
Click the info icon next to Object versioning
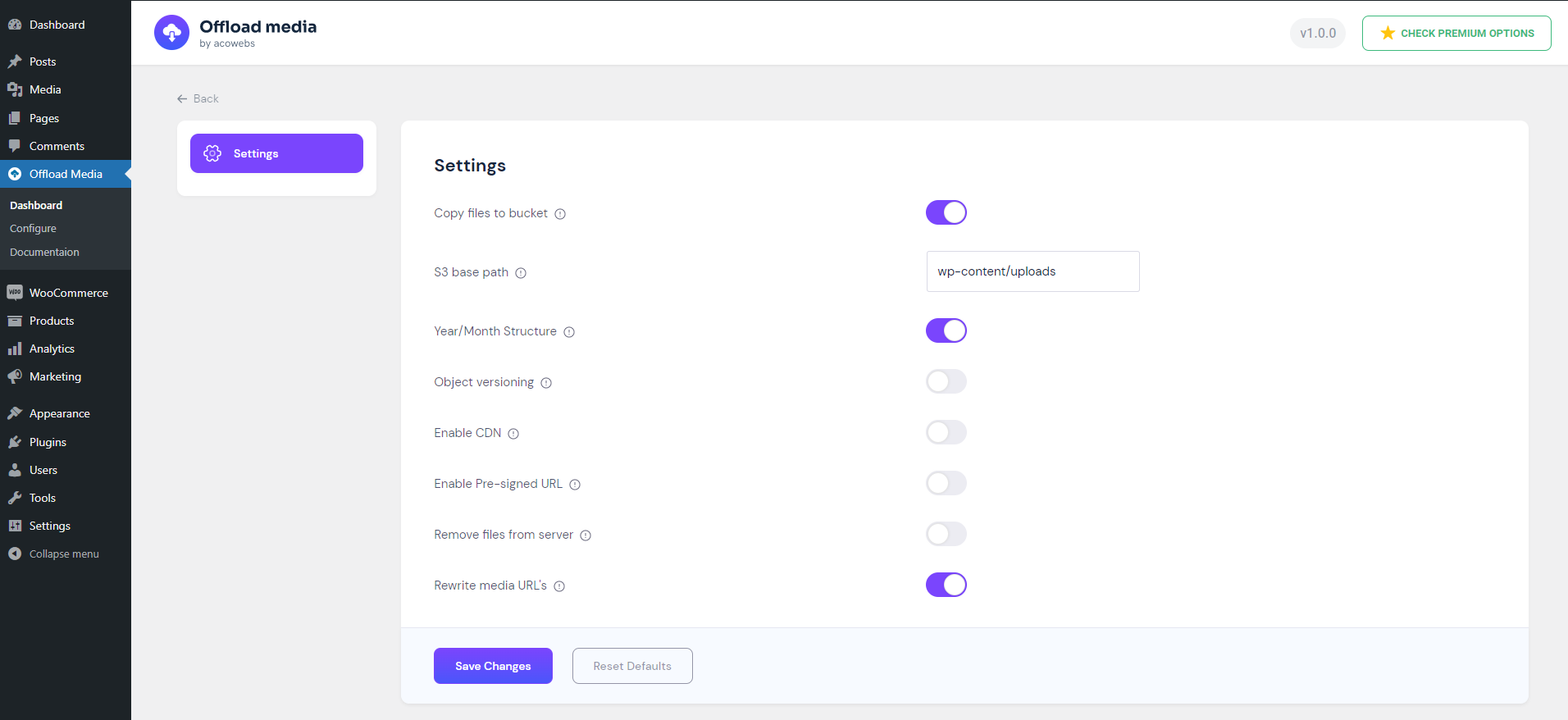click(x=546, y=383)
